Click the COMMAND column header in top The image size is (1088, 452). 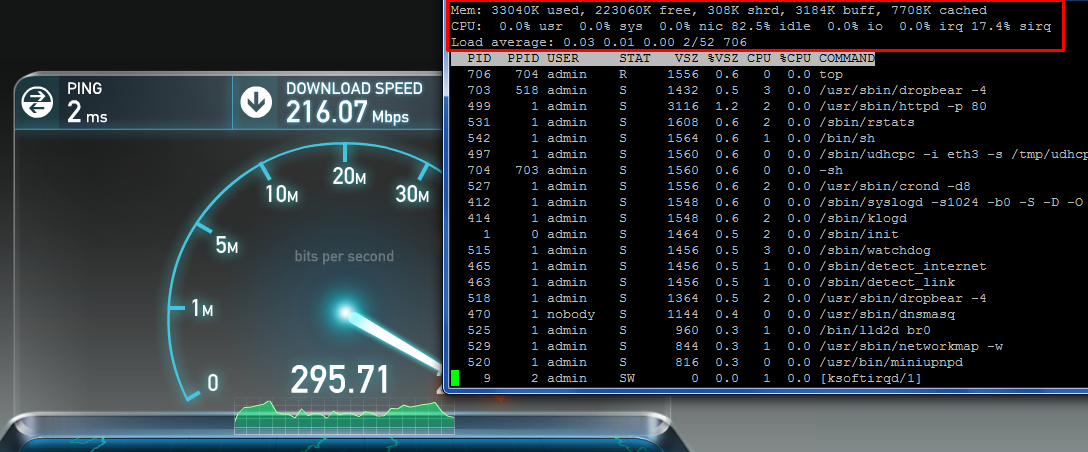coord(846,58)
